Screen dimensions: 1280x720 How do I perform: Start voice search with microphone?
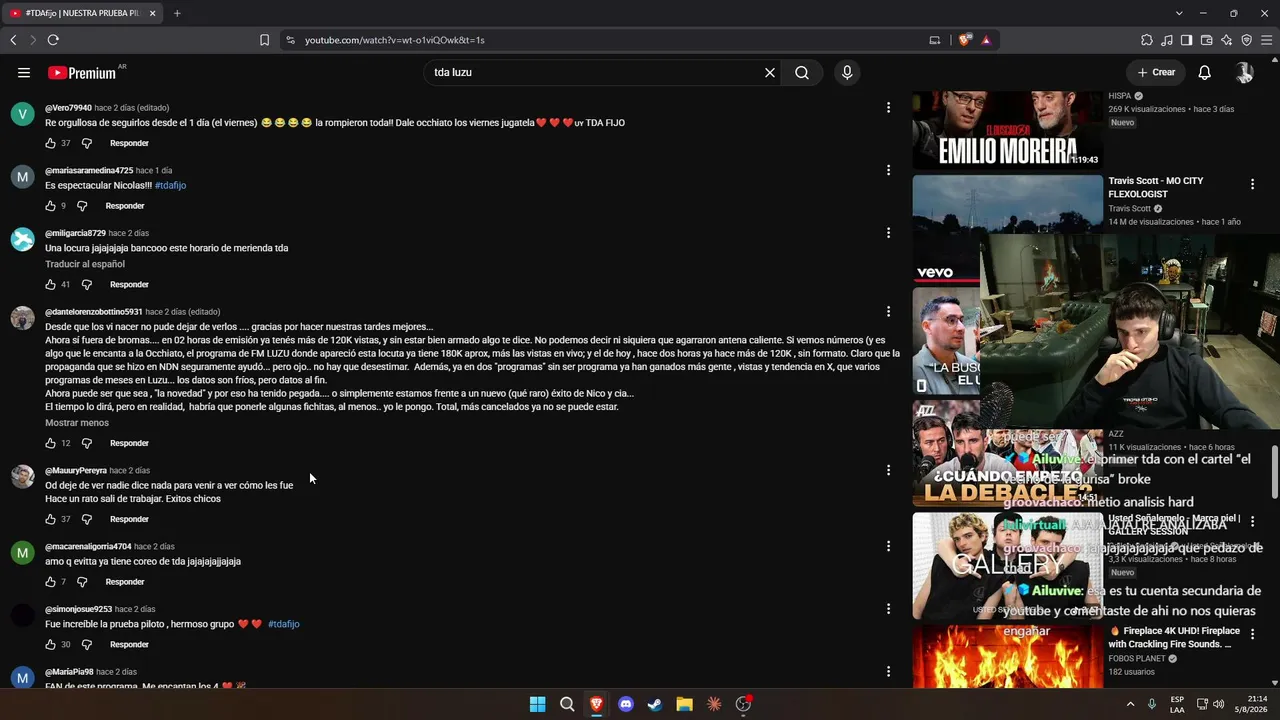tap(847, 72)
